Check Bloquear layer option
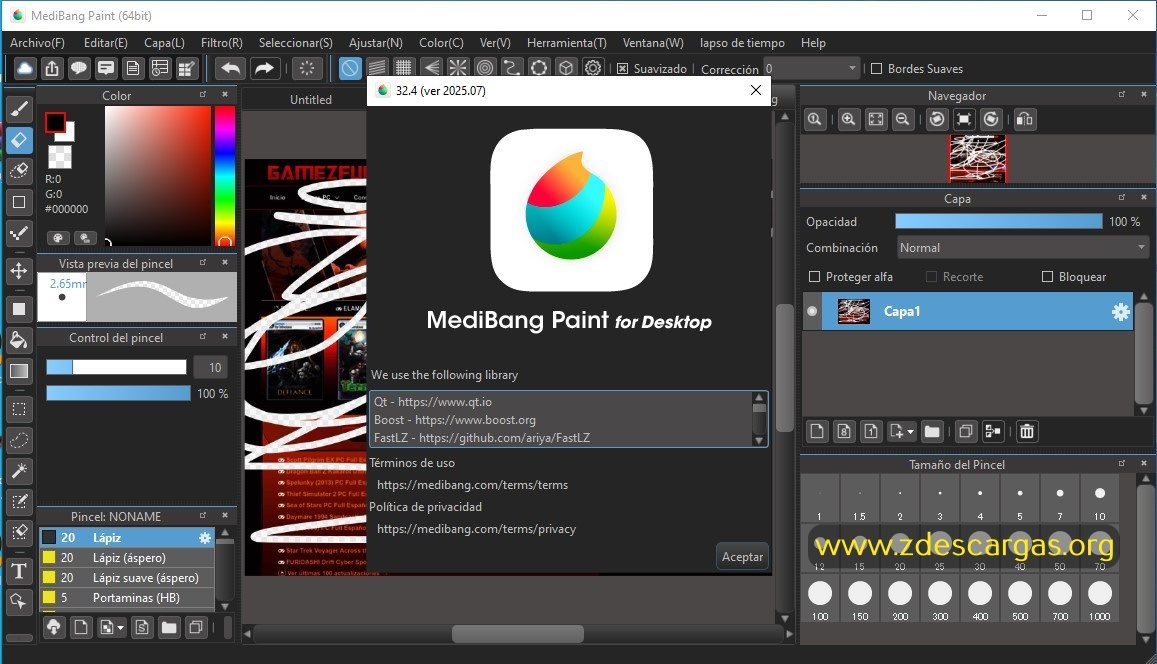The image size is (1157, 664). pyautogui.click(x=1047, y=277)
